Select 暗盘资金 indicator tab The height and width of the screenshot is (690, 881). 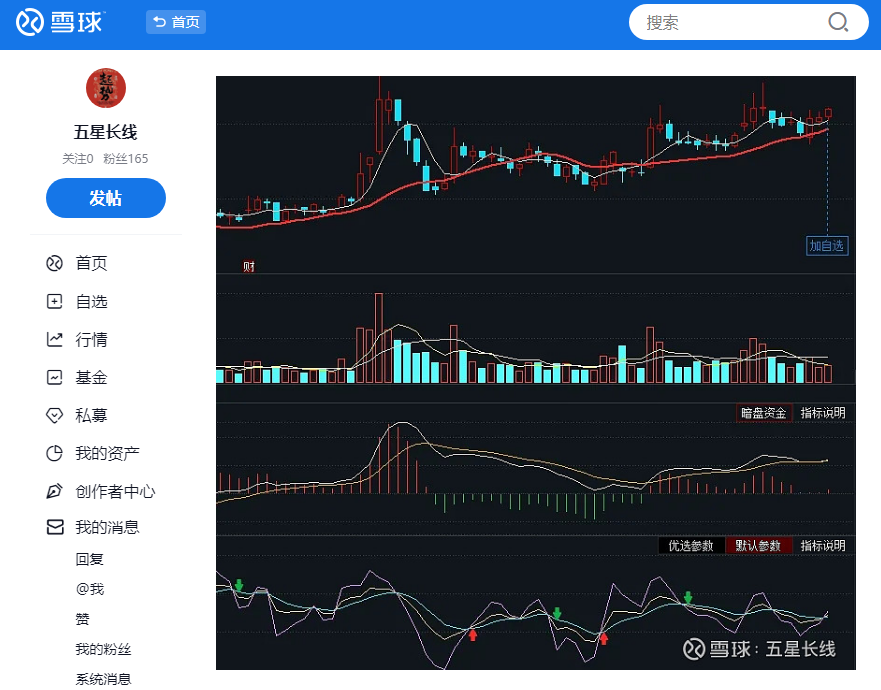click(764, 413)
